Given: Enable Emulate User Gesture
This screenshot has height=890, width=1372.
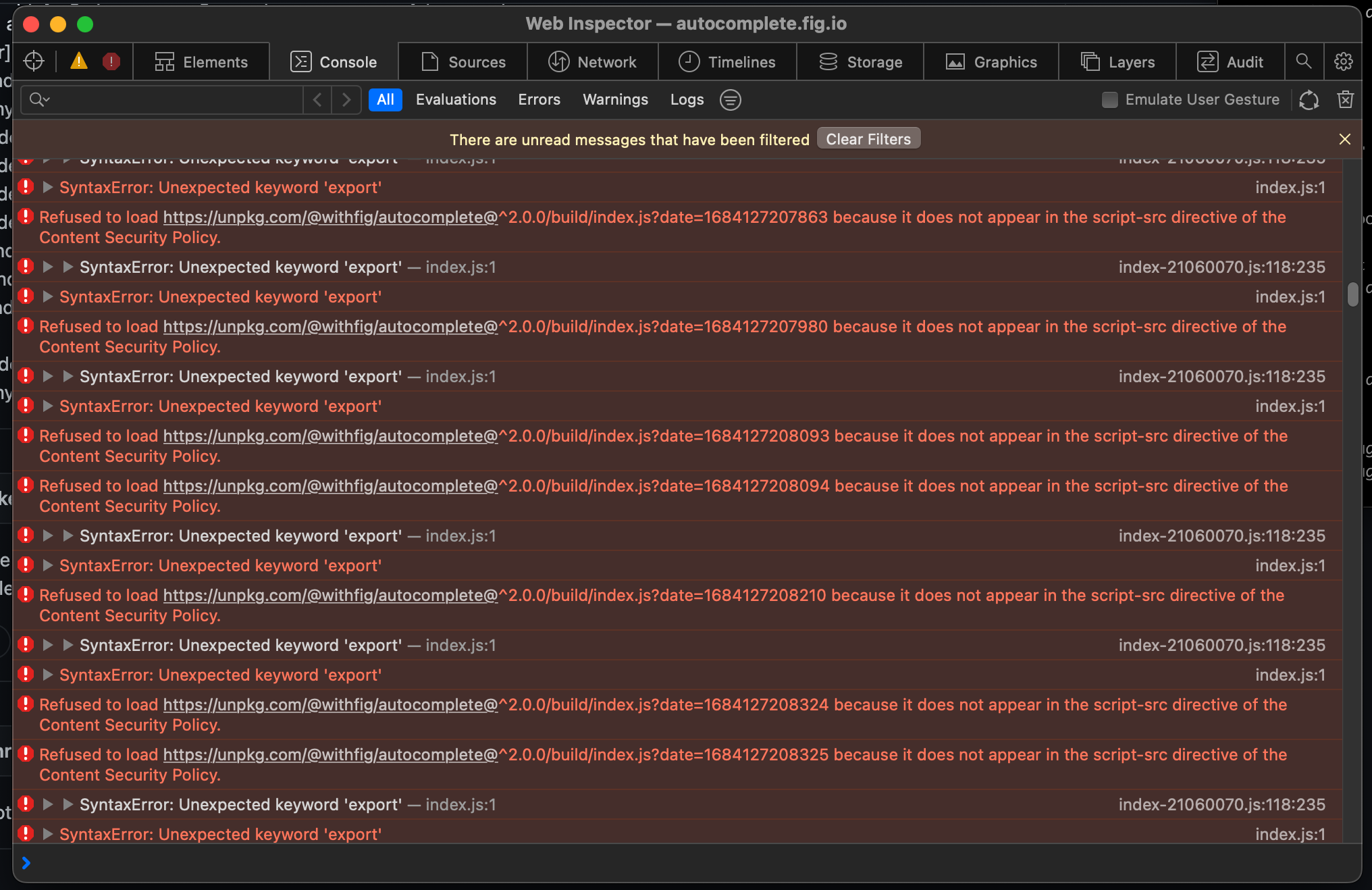Looking at the screenshot, I should pos(1109,99).
